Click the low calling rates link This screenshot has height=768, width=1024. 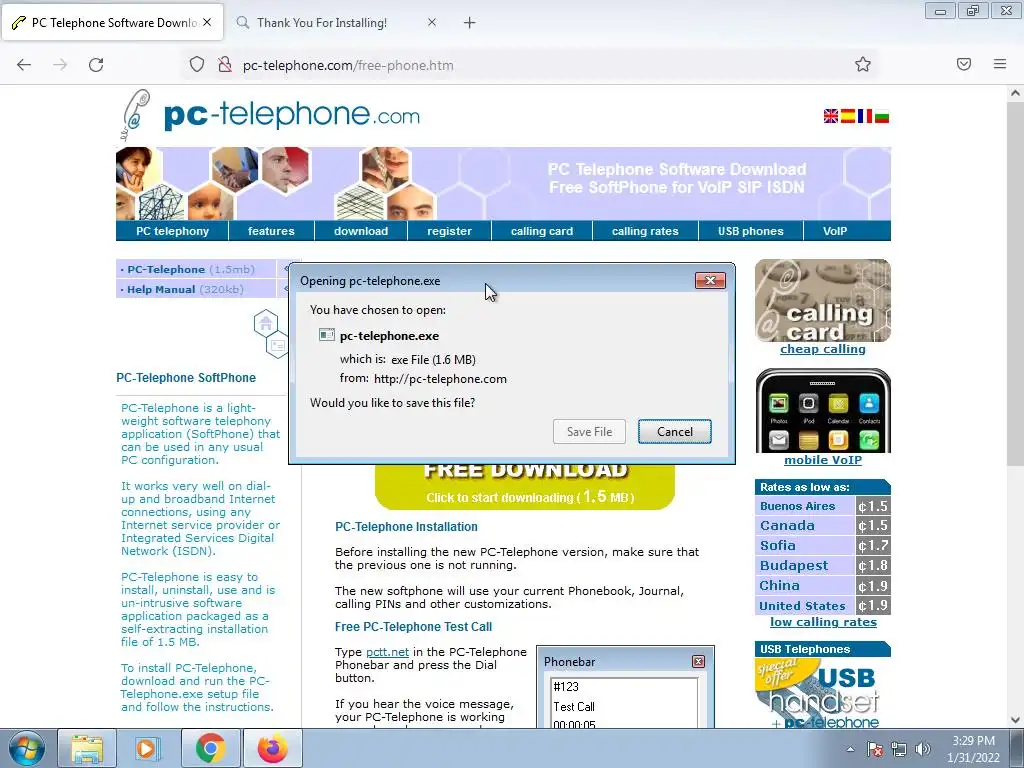(823, 622)
